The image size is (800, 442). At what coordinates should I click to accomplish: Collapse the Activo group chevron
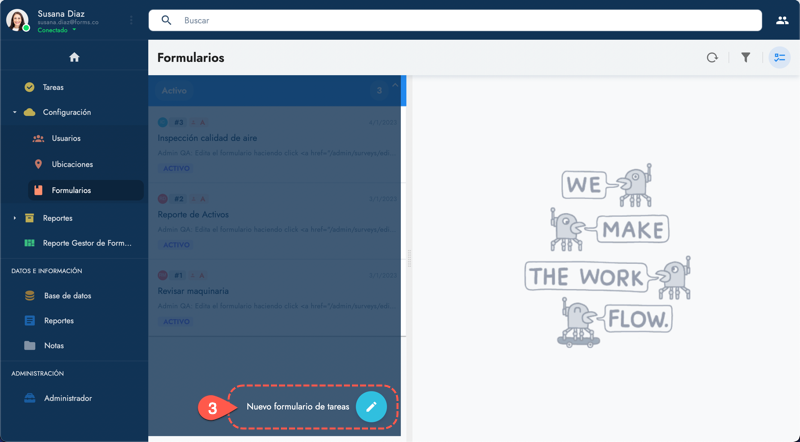(395, 86)
